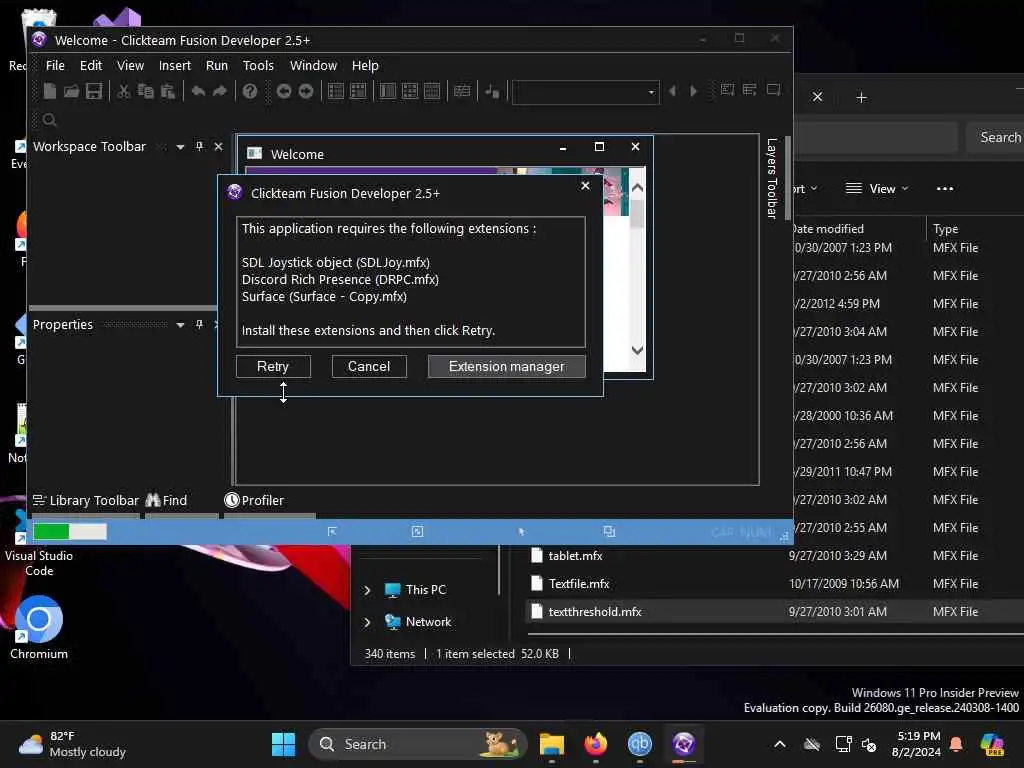Open the Storyboard editor toolbar icon

(x=336, y=91)
